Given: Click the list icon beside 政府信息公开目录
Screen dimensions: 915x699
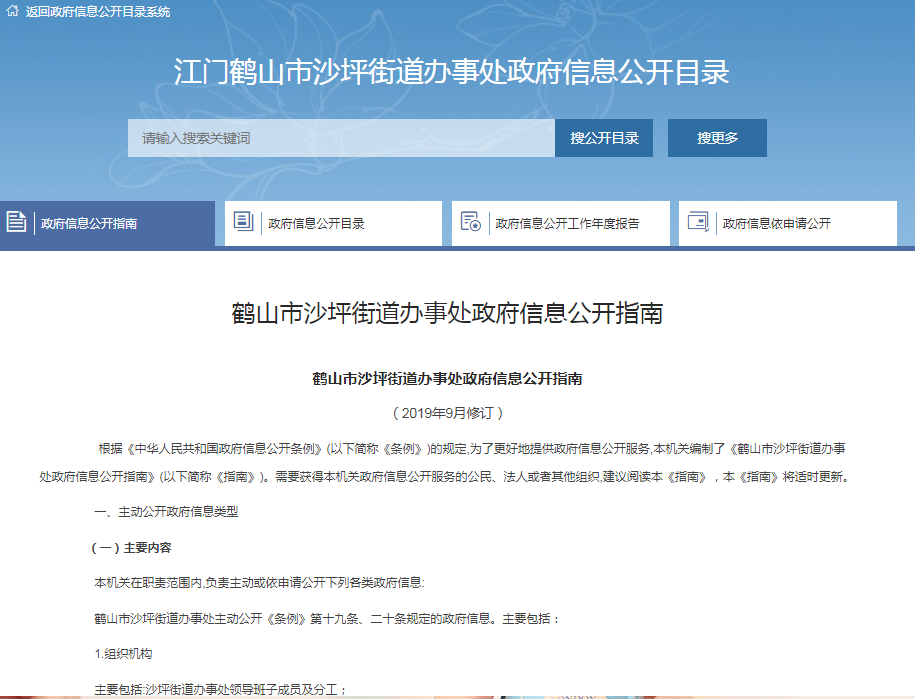Looking at the screenshot, I should click(243, 221).
